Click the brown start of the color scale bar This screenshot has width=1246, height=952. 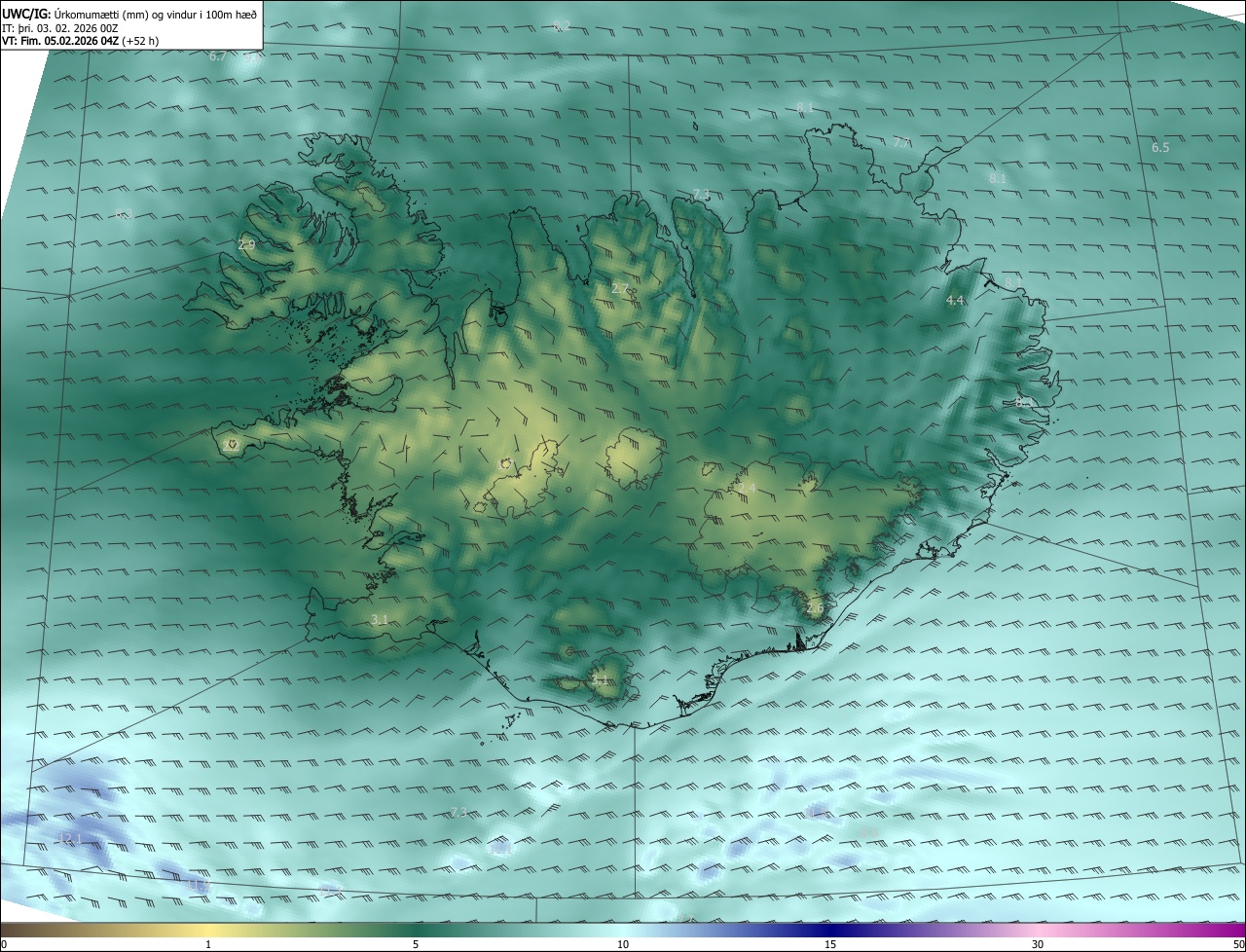(x=12, y=930)
